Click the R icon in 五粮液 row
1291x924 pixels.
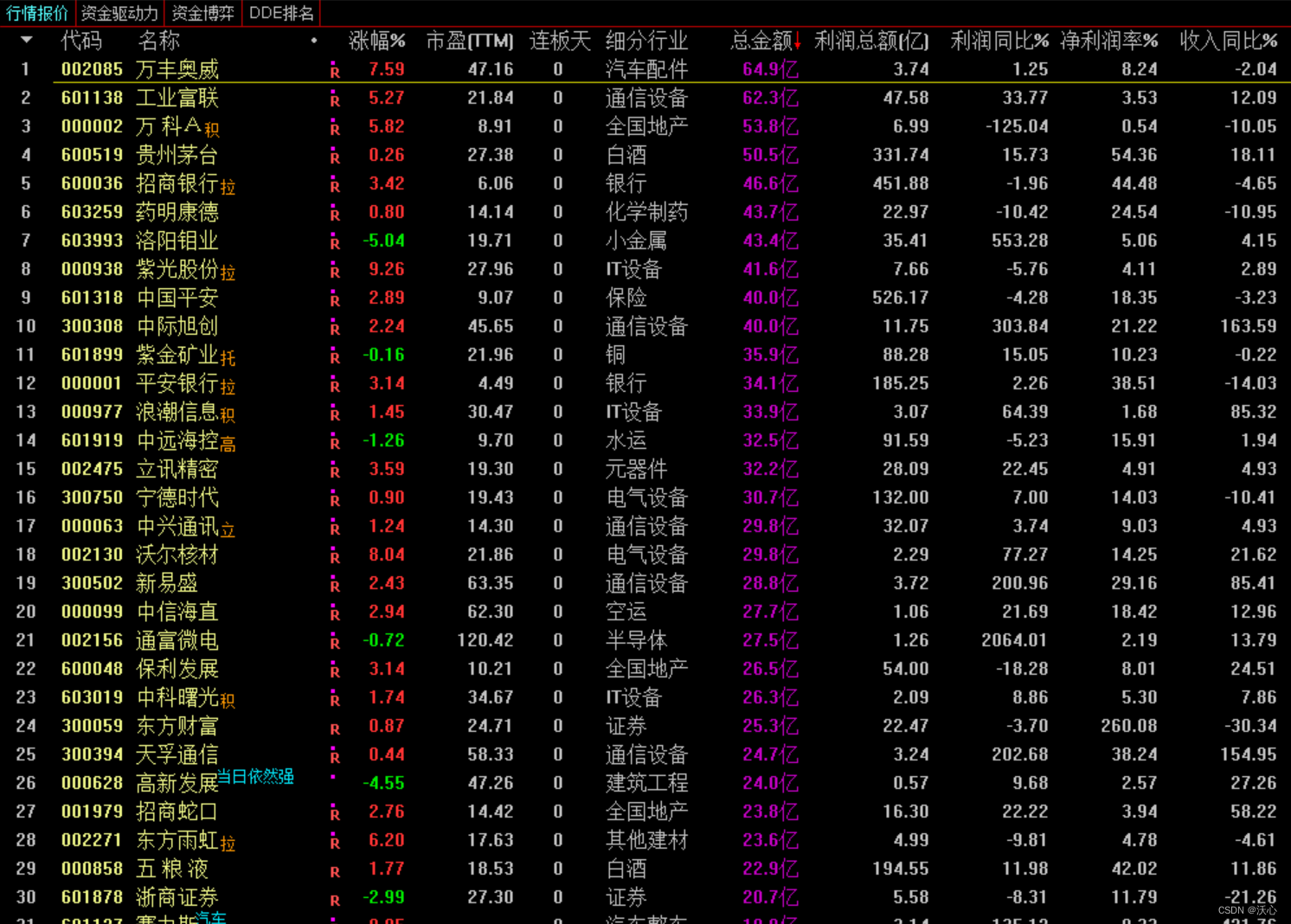point(335,871)
